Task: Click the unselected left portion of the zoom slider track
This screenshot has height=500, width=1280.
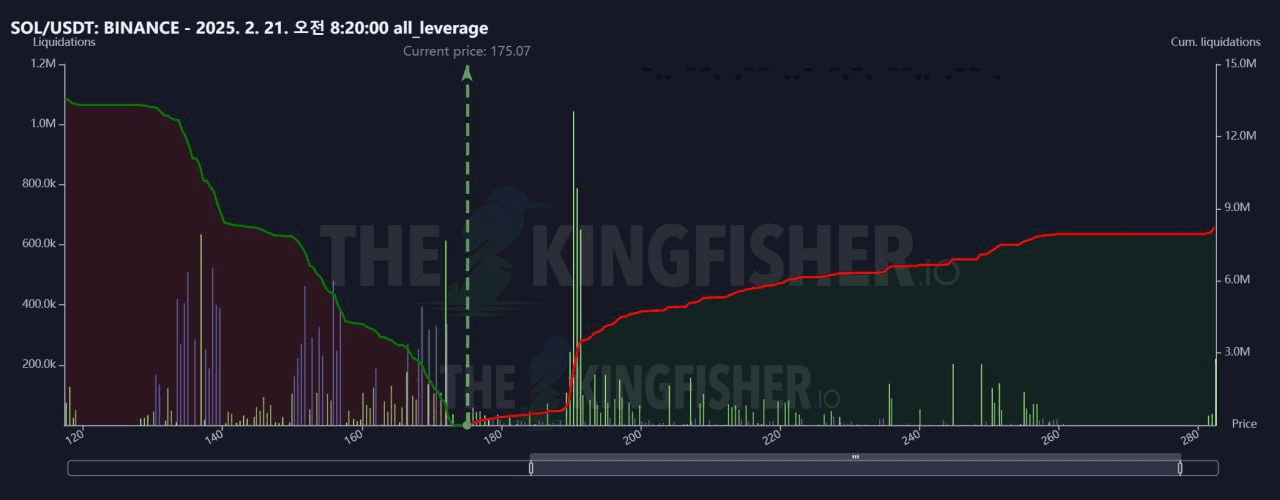Action: [x=298, y=468]
